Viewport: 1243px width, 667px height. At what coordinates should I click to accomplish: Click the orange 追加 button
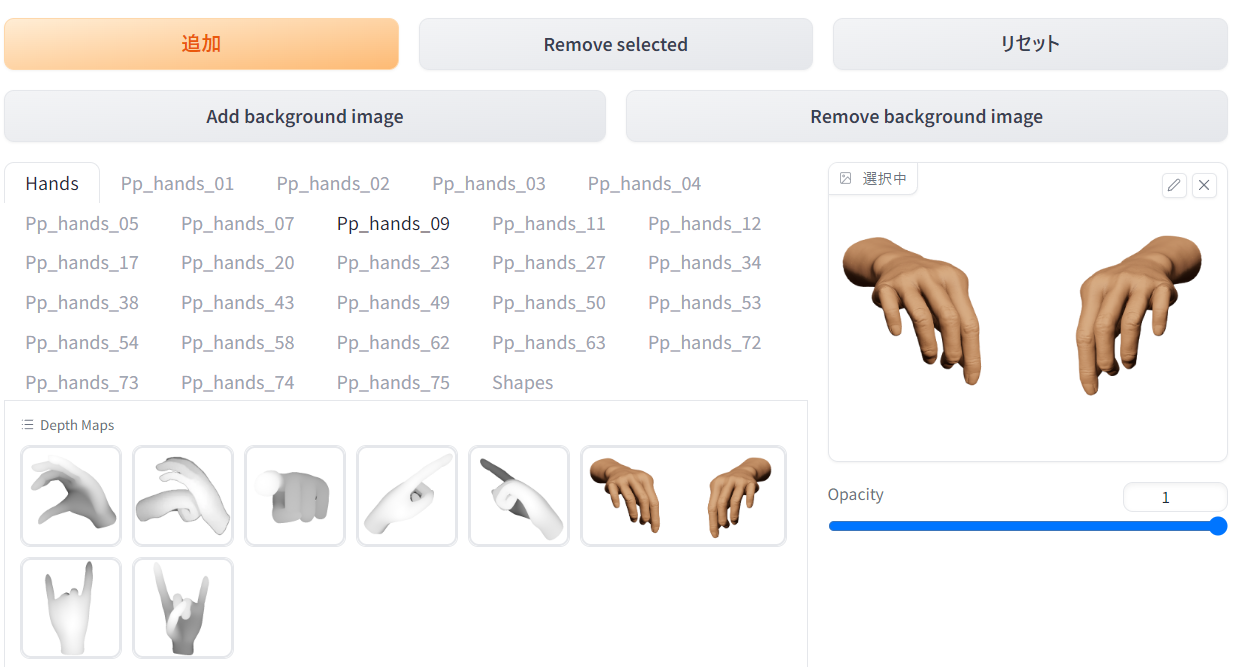(201, 44)
